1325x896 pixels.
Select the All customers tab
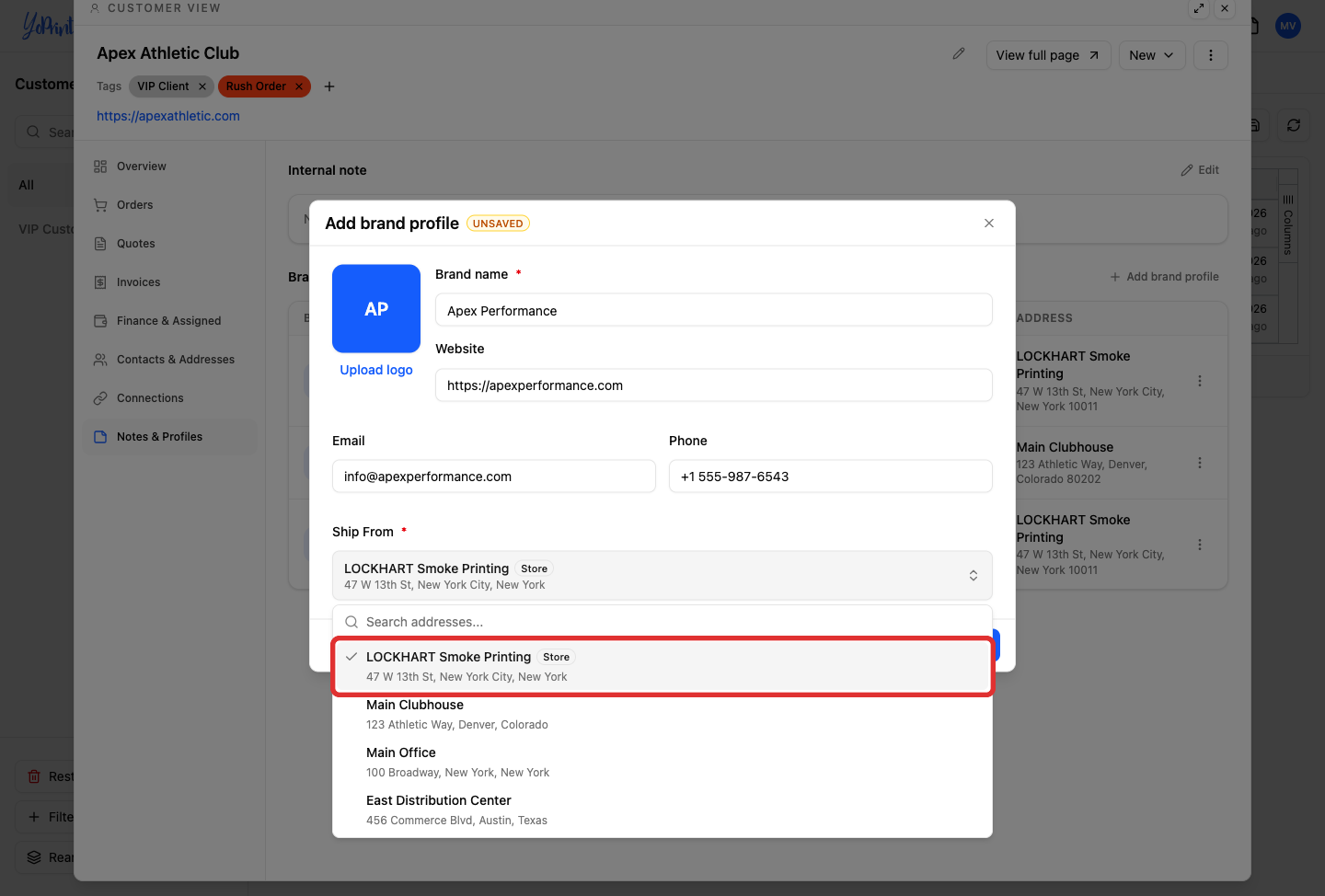[x=27, y=185]
